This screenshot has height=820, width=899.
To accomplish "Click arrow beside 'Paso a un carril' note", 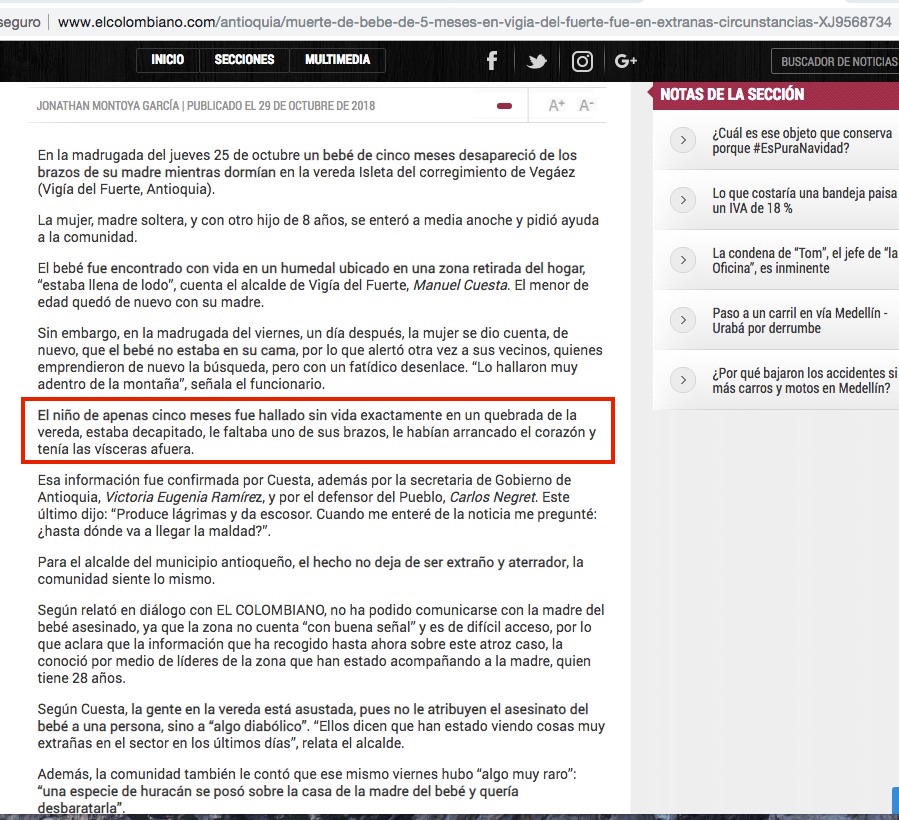I will pos(683,320).
